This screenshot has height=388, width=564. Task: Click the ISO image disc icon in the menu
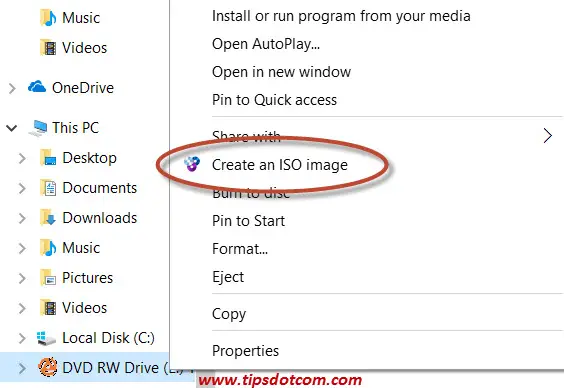coord(192,164)
